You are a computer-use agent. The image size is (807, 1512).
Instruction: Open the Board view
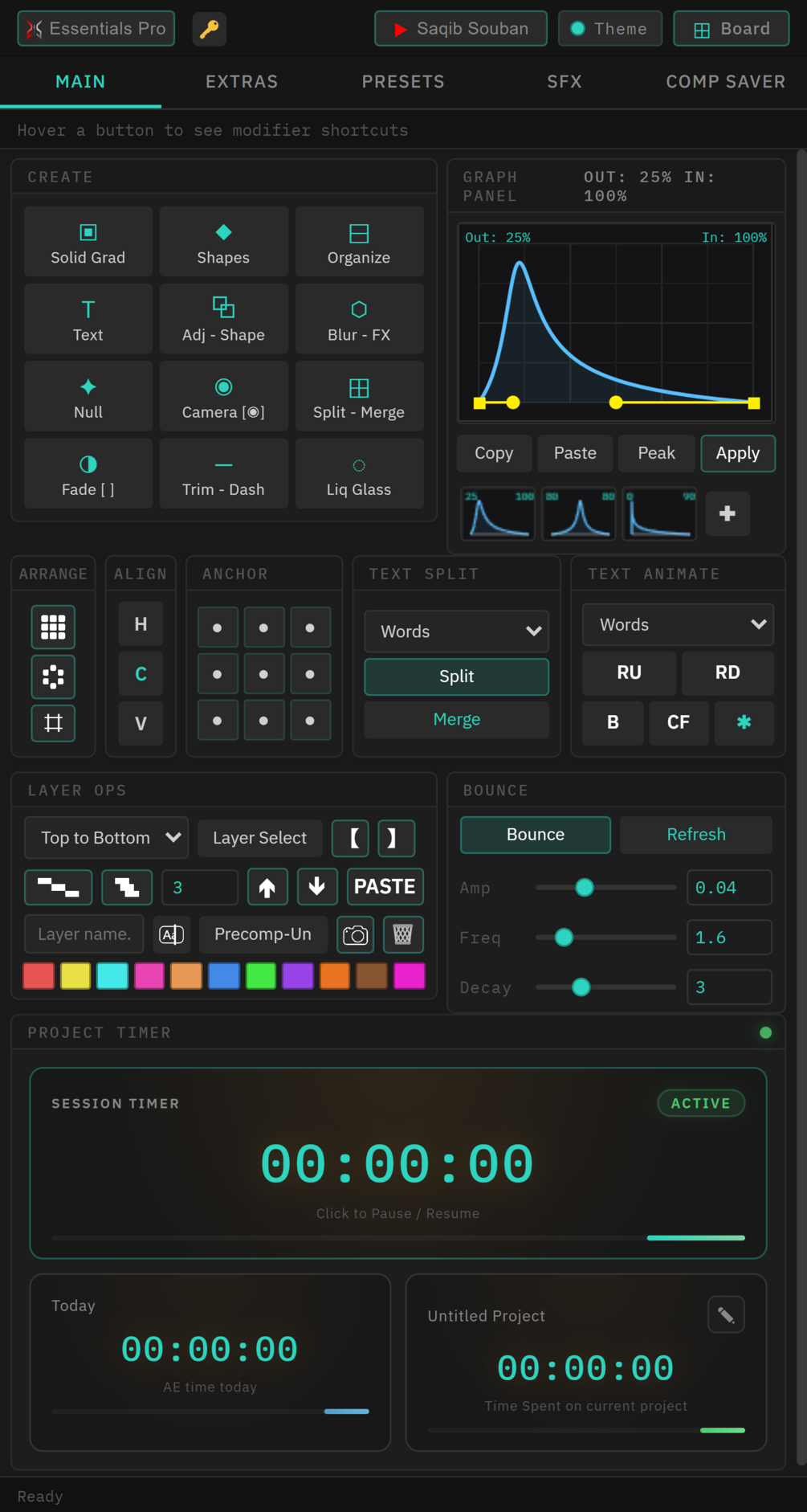732,29
